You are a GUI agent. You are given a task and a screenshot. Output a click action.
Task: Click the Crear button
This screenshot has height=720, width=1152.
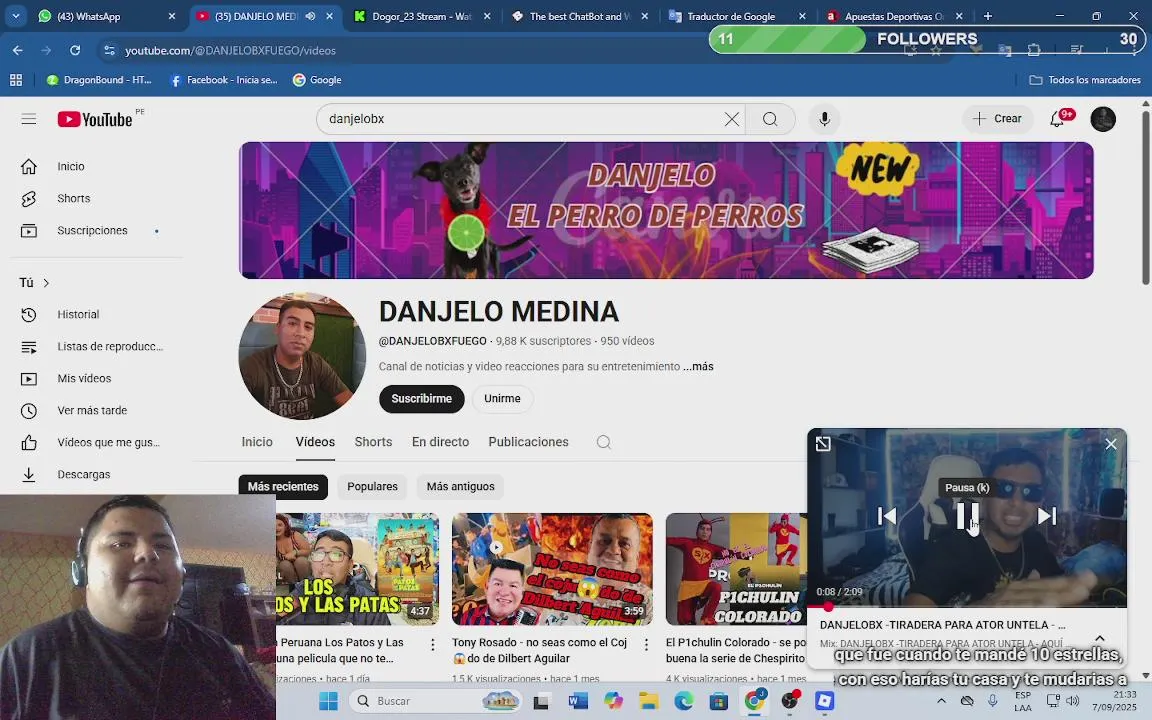pyautogui.click(x=997, y=119)
